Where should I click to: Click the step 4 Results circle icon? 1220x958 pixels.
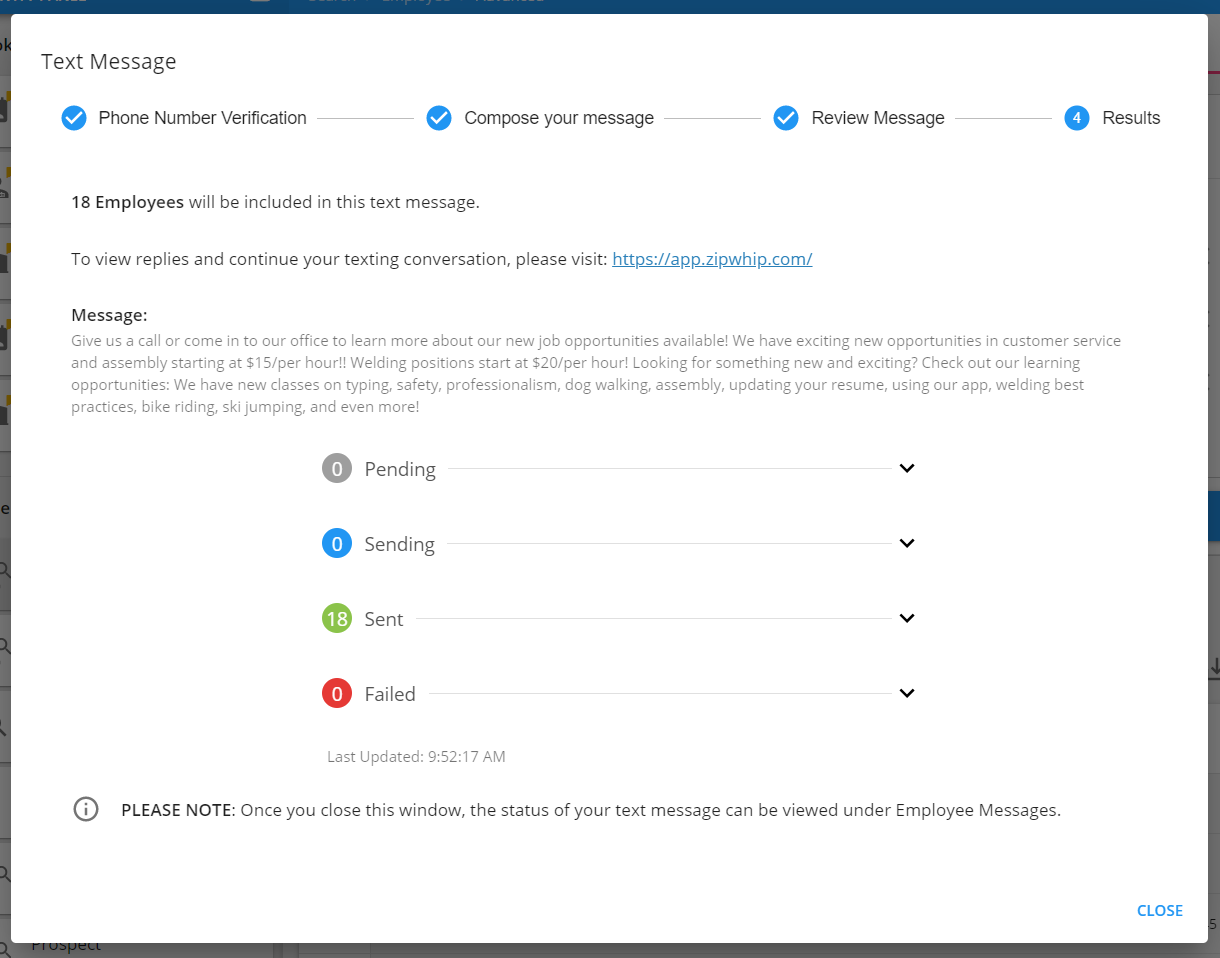tap(1077, 118)
